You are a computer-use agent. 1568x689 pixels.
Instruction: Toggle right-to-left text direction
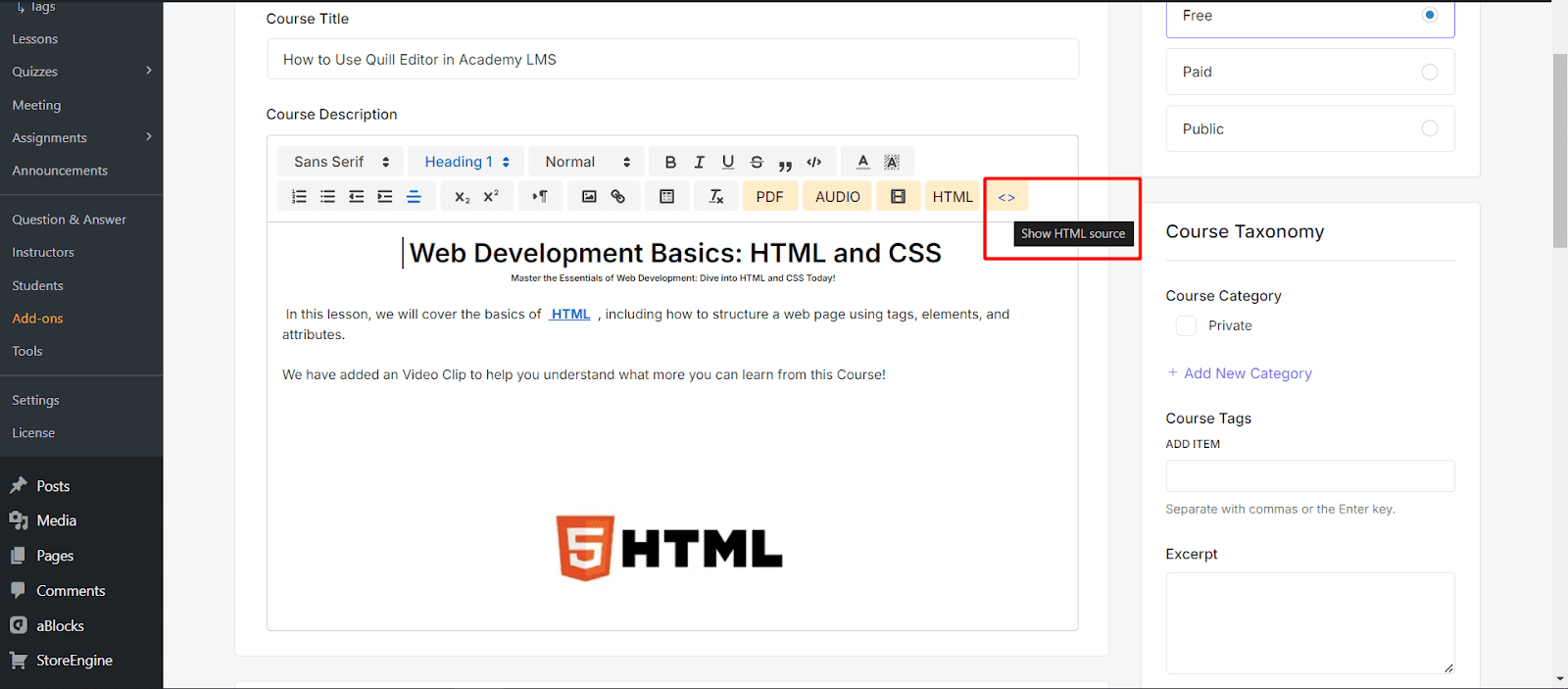[x=539, y=197]
